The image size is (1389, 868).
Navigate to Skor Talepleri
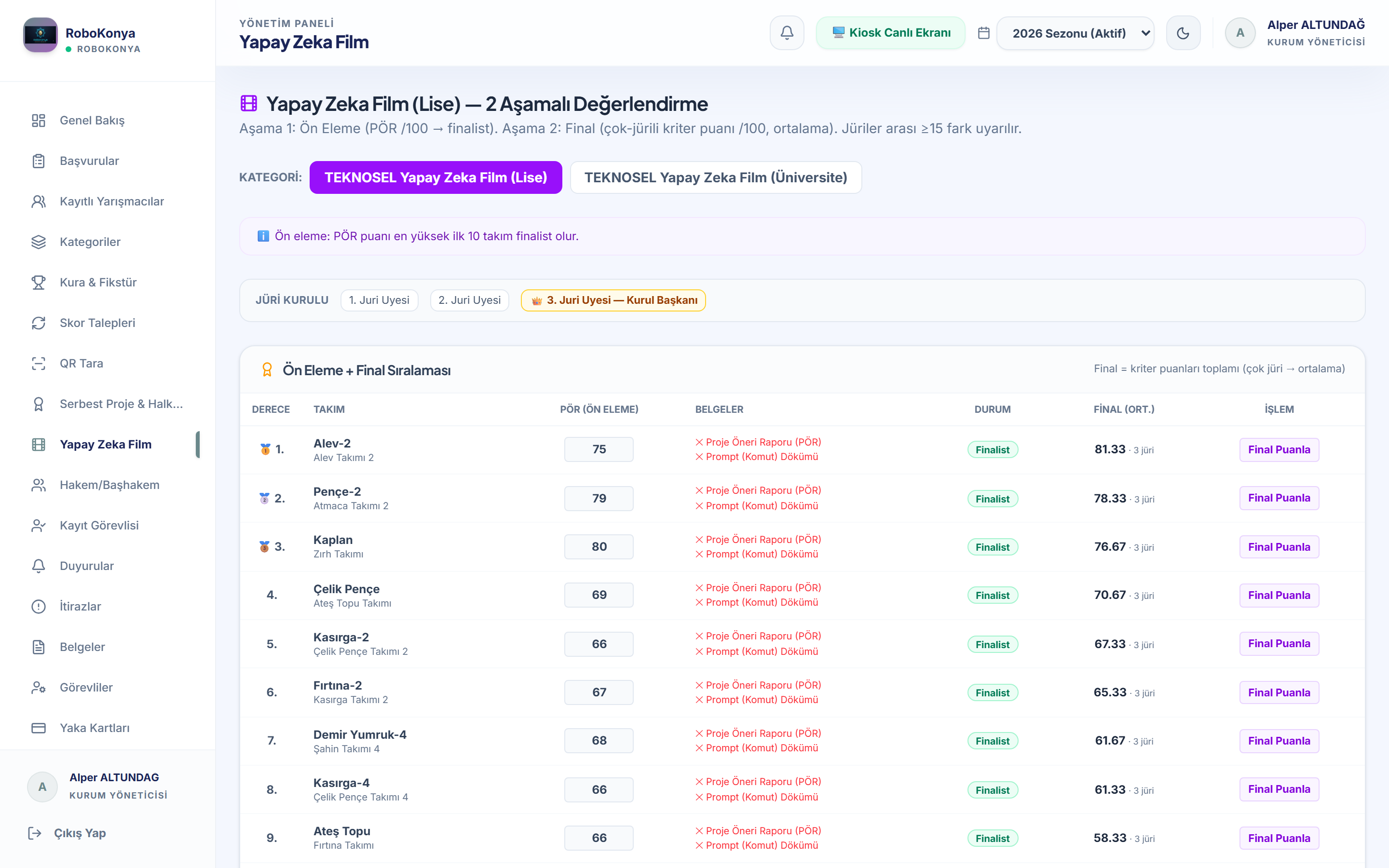[108, 323]
